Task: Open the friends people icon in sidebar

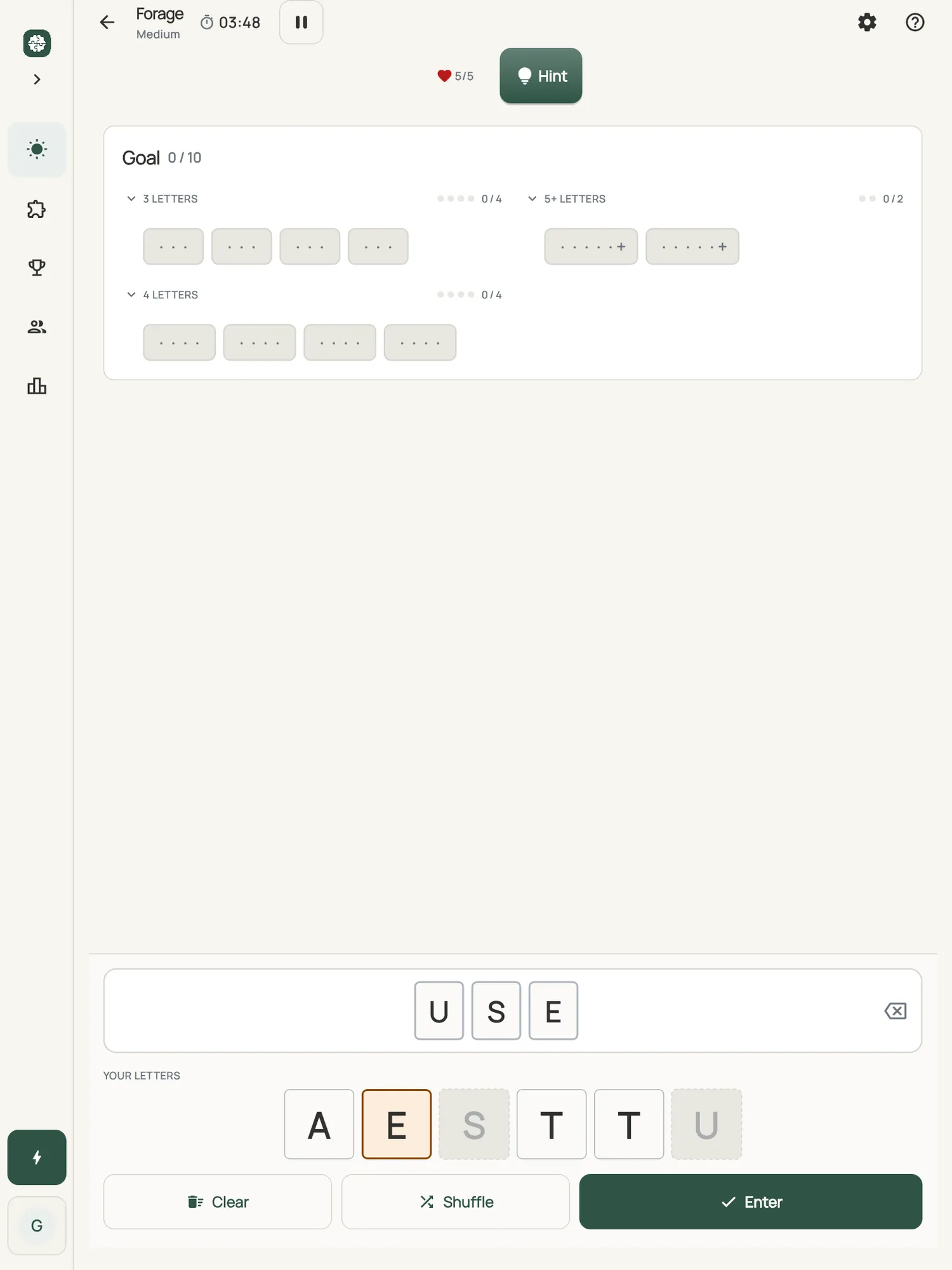Action: point(37,326)
